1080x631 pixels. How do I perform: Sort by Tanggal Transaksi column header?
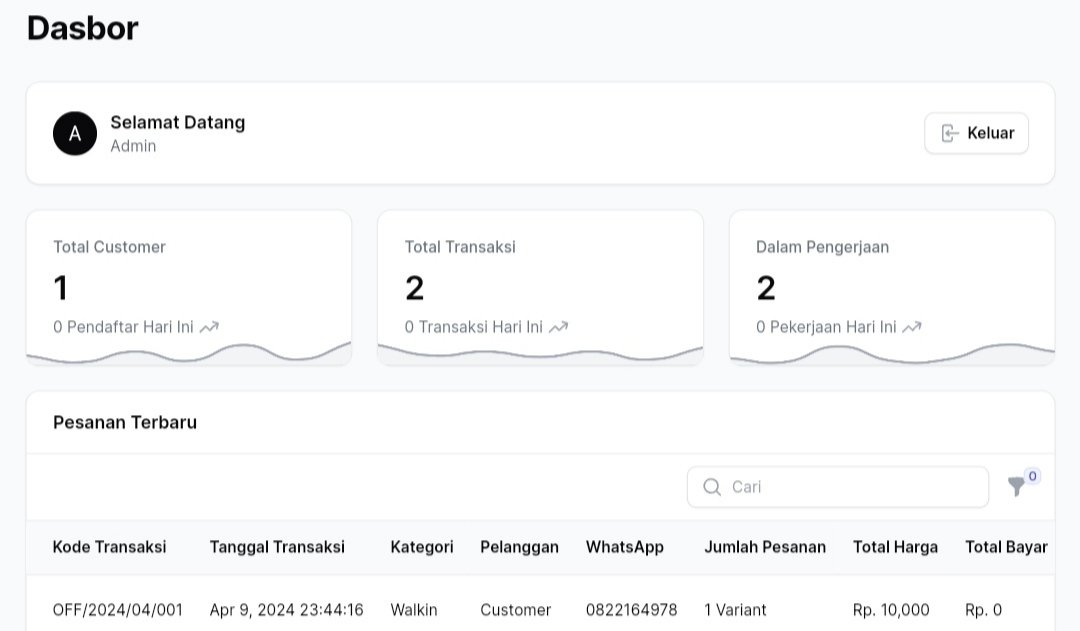tap(277, 547)
